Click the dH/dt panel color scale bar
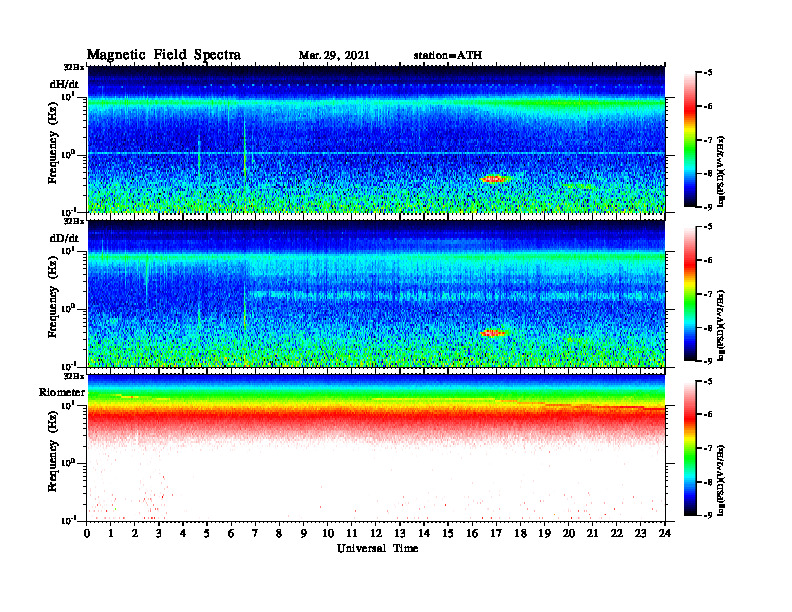Image resolution: width=792 pixels, height=612 pixels. pos(690,140)
